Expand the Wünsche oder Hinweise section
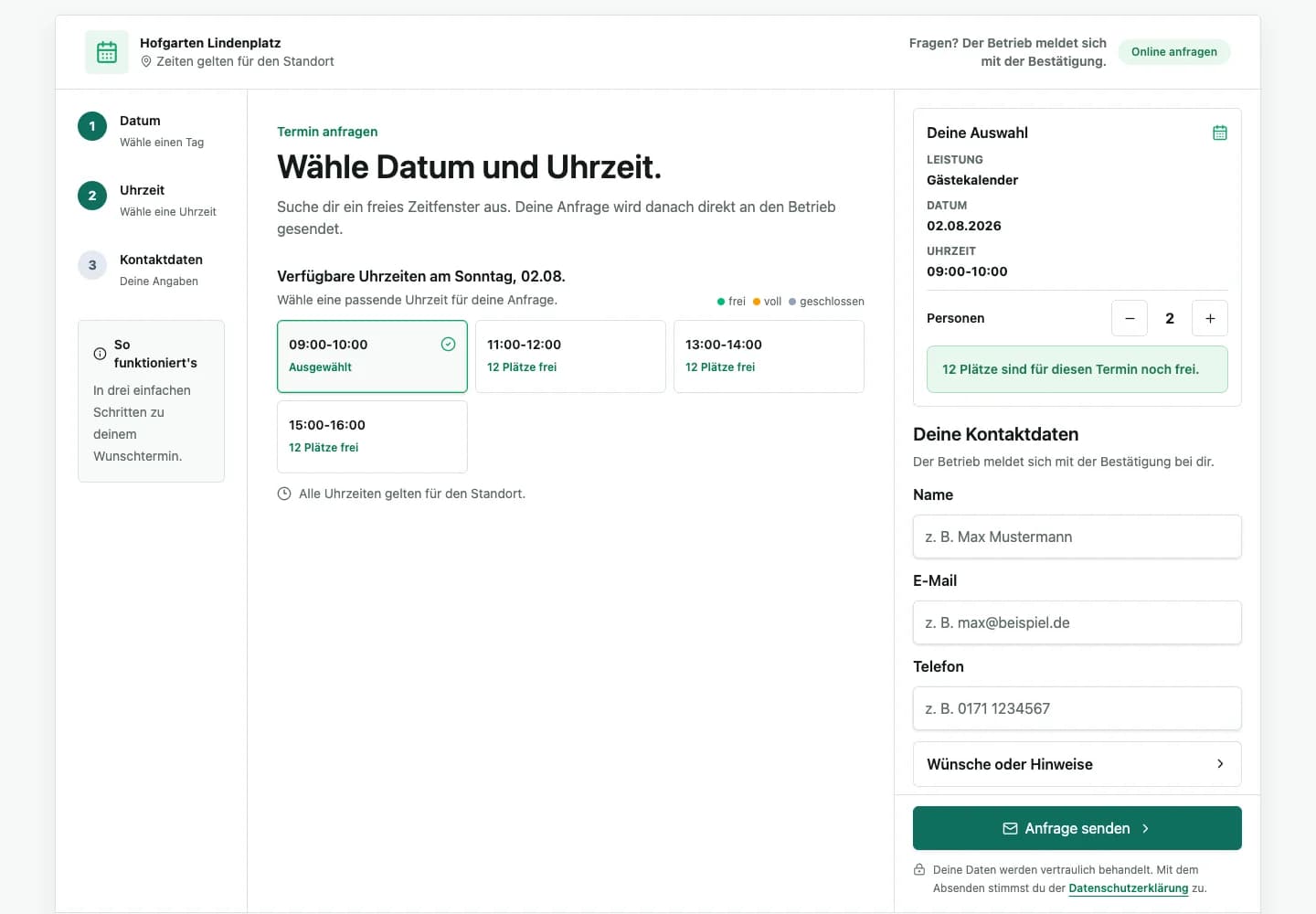This screenshot has height=914, width=1316. click(x=1077, y=764)
